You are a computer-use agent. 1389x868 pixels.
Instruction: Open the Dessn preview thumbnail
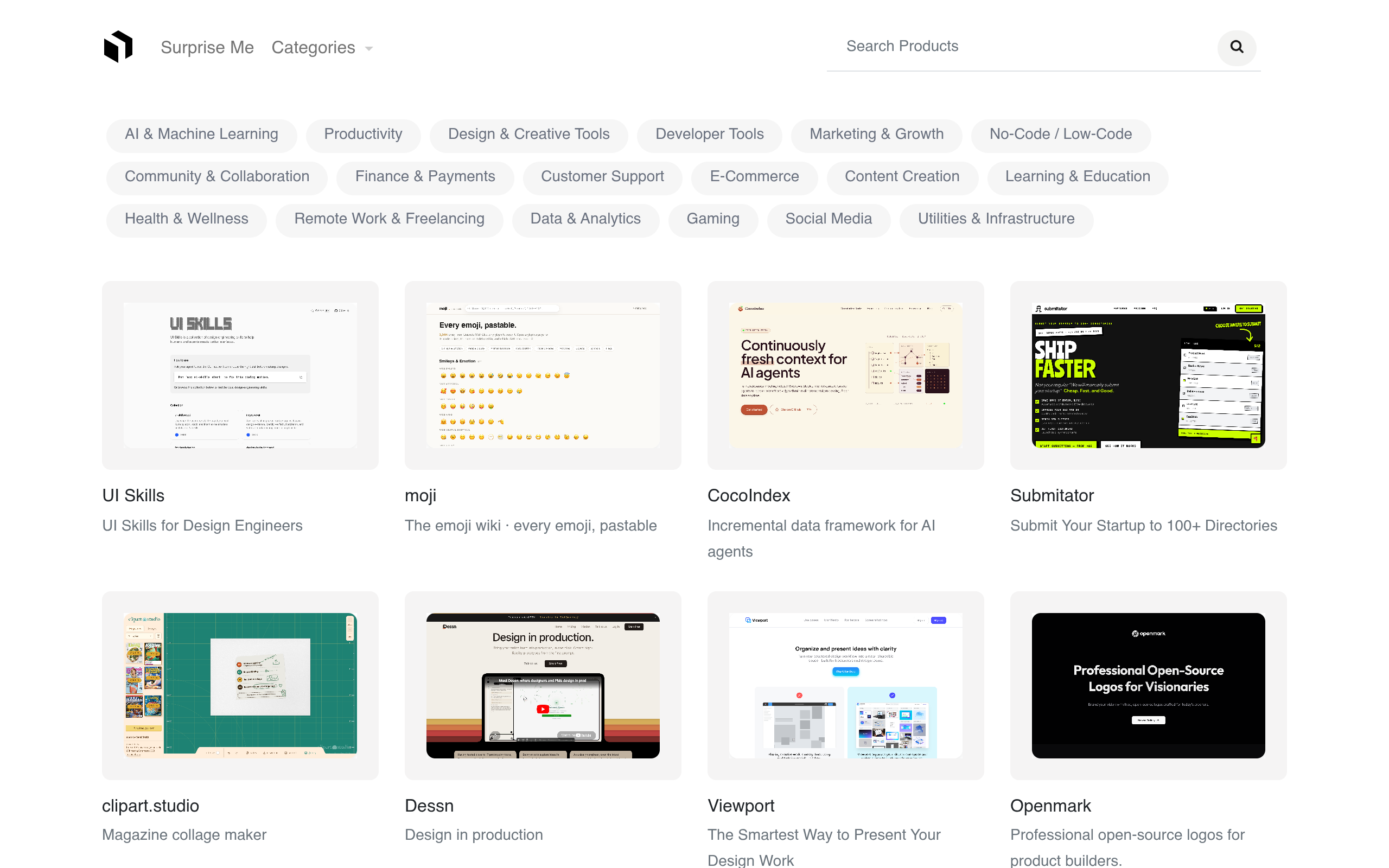click(x=543, y=685)
